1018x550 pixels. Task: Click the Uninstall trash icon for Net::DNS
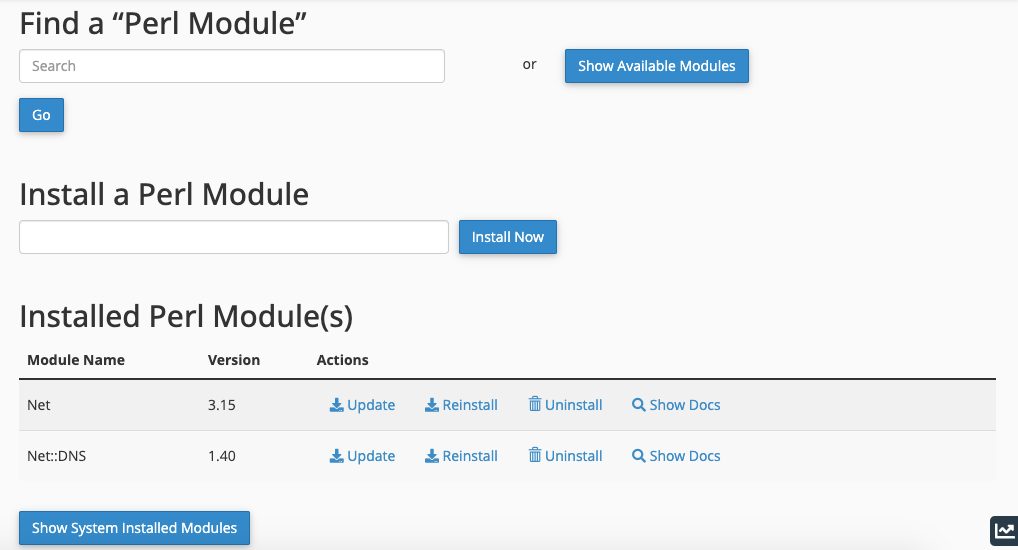click(x=535, y=455)
